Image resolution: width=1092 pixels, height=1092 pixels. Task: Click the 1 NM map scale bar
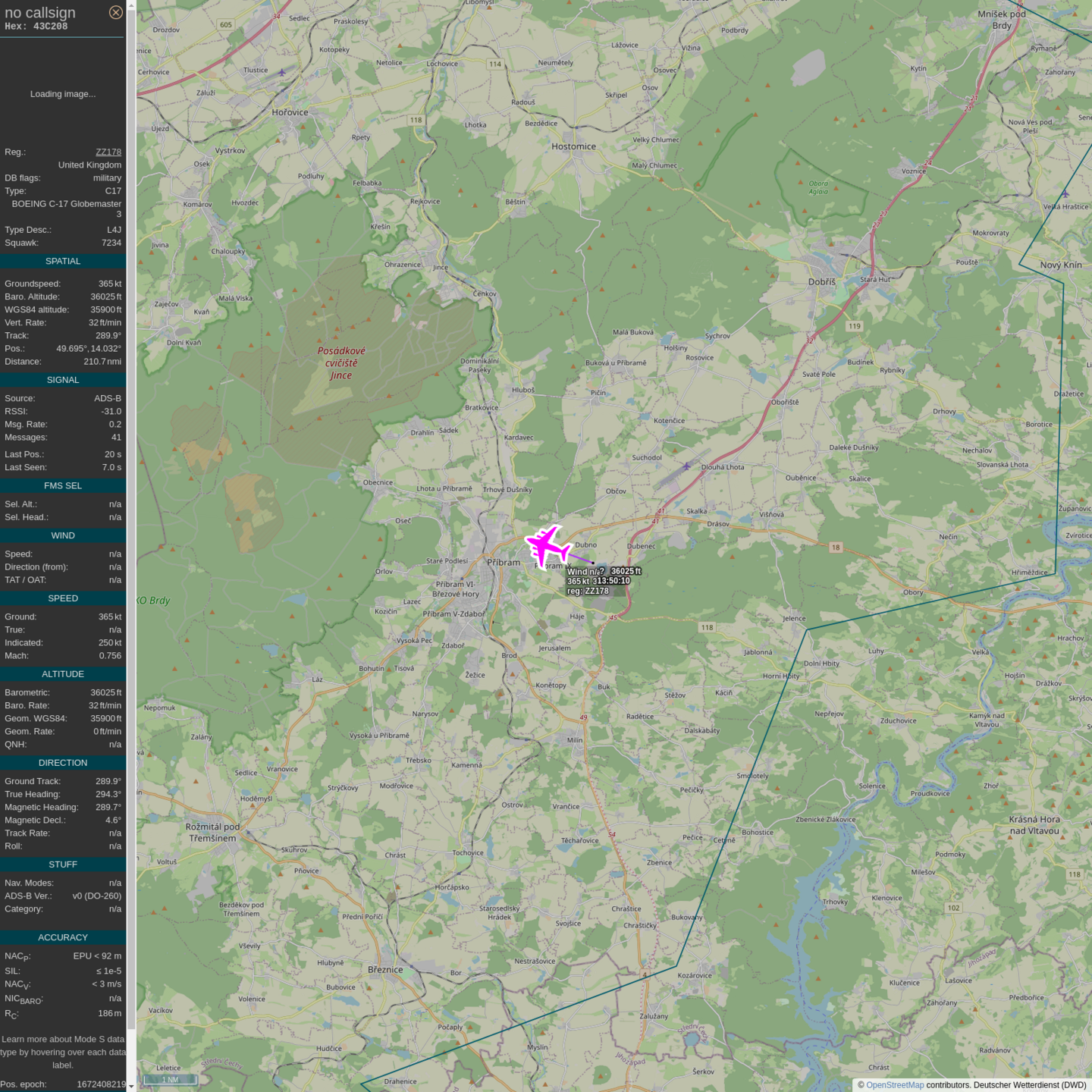(x=171, y=1079)
